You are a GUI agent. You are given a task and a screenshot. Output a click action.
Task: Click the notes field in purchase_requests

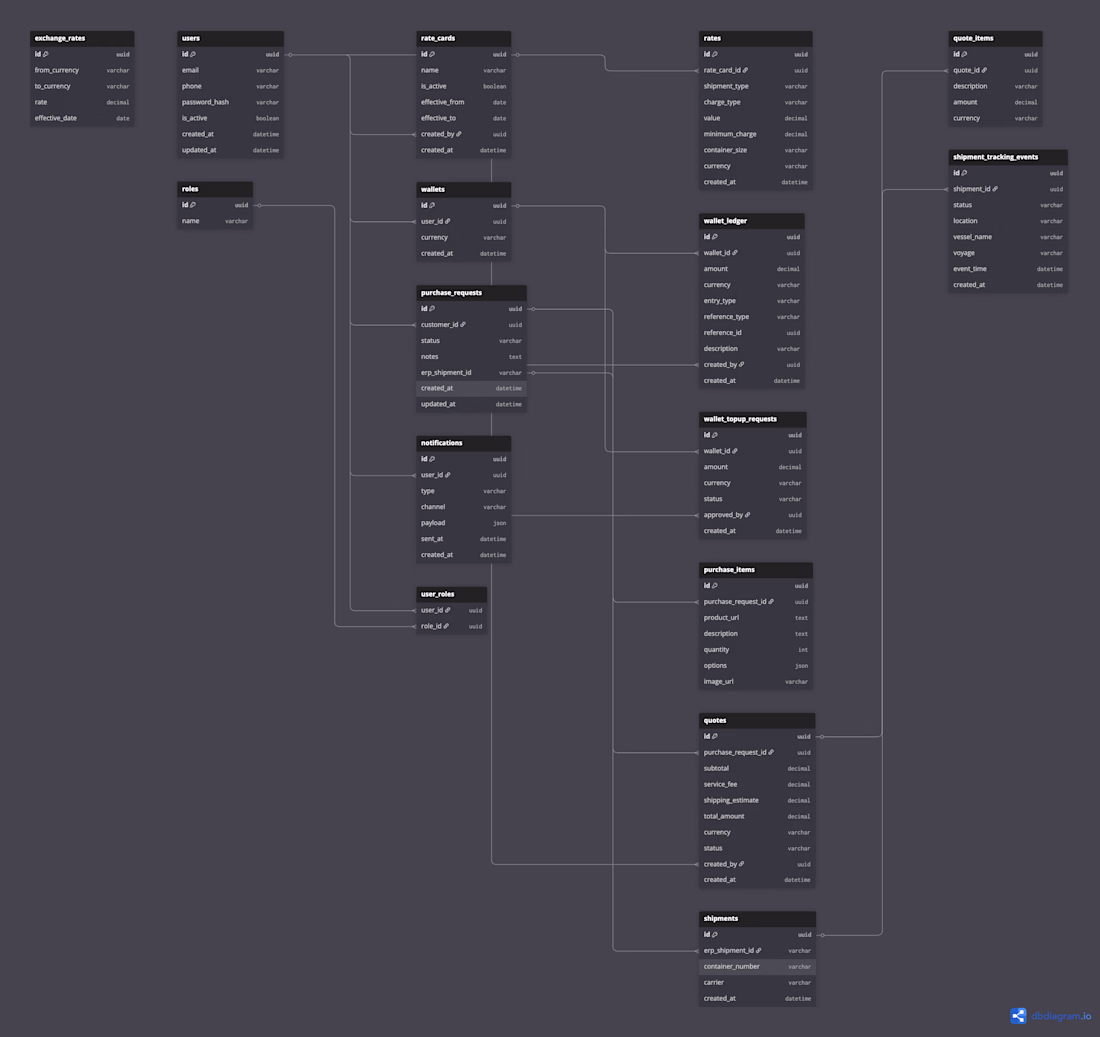point(471,357)
